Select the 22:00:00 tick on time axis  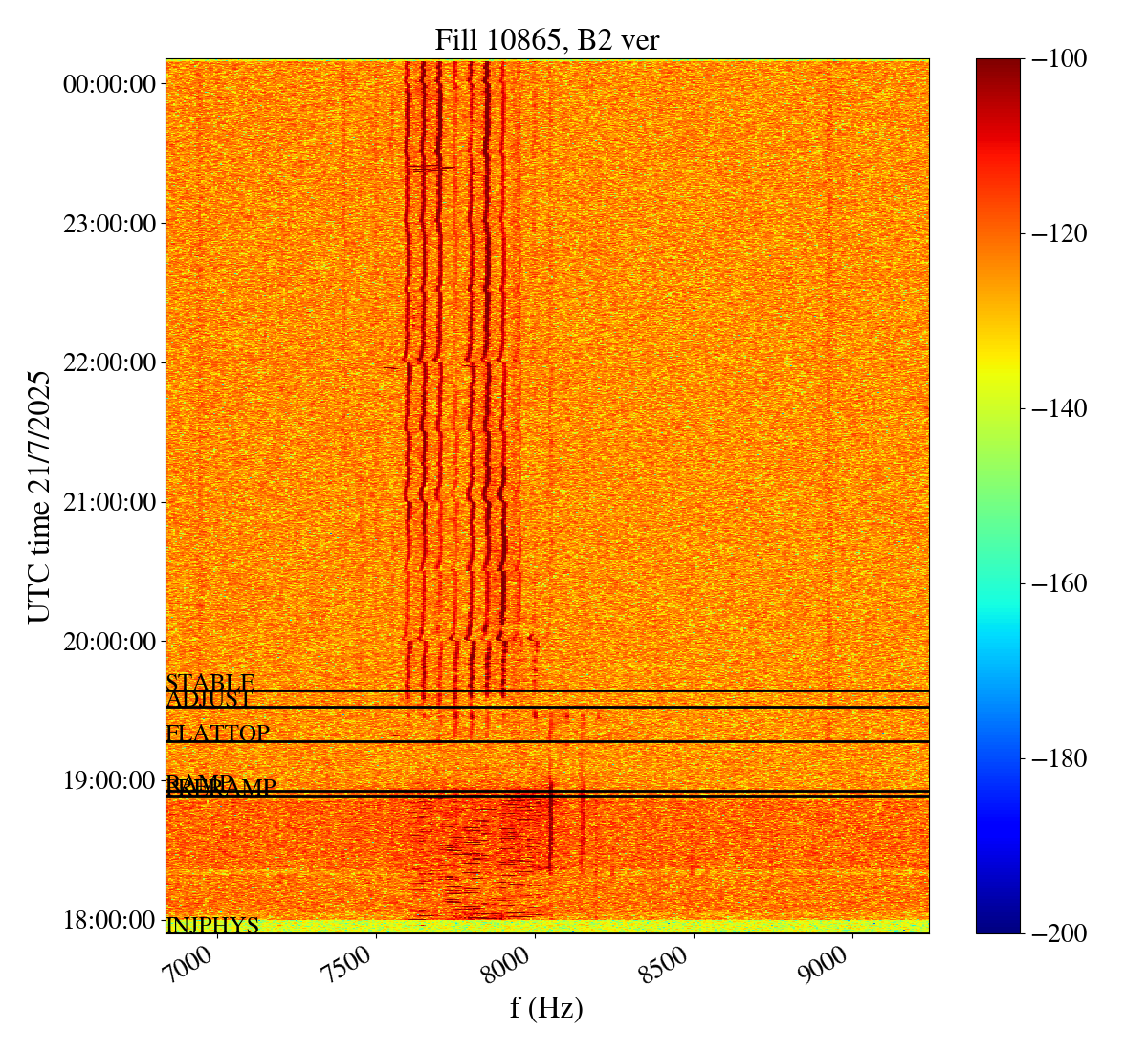tap(109, 363)
